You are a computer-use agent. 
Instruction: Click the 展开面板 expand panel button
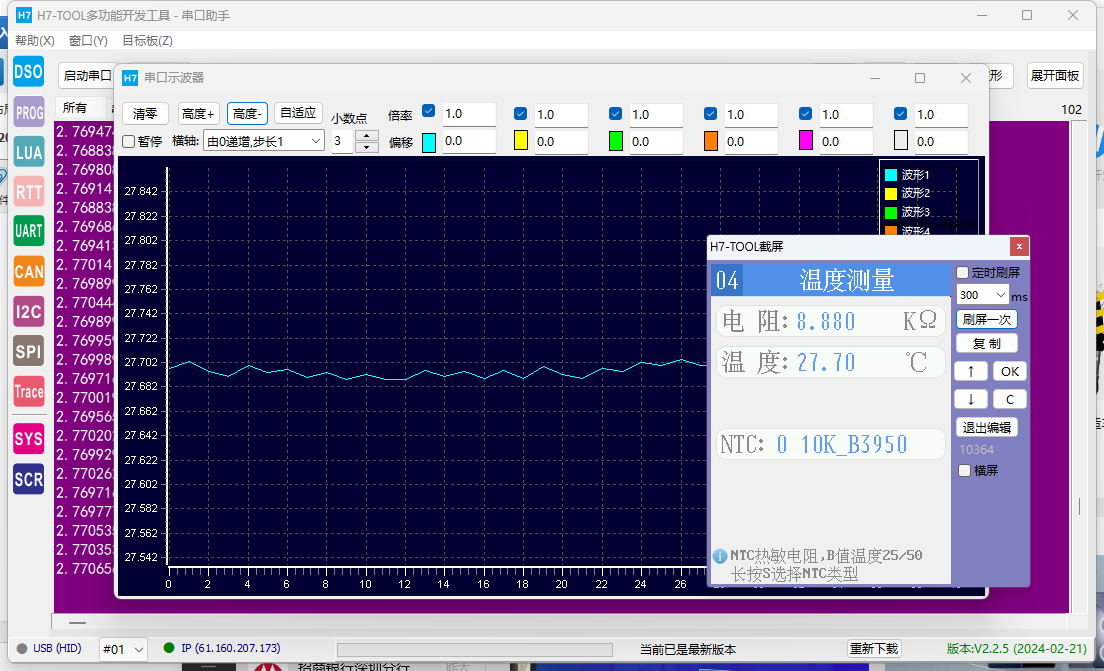1055,75
